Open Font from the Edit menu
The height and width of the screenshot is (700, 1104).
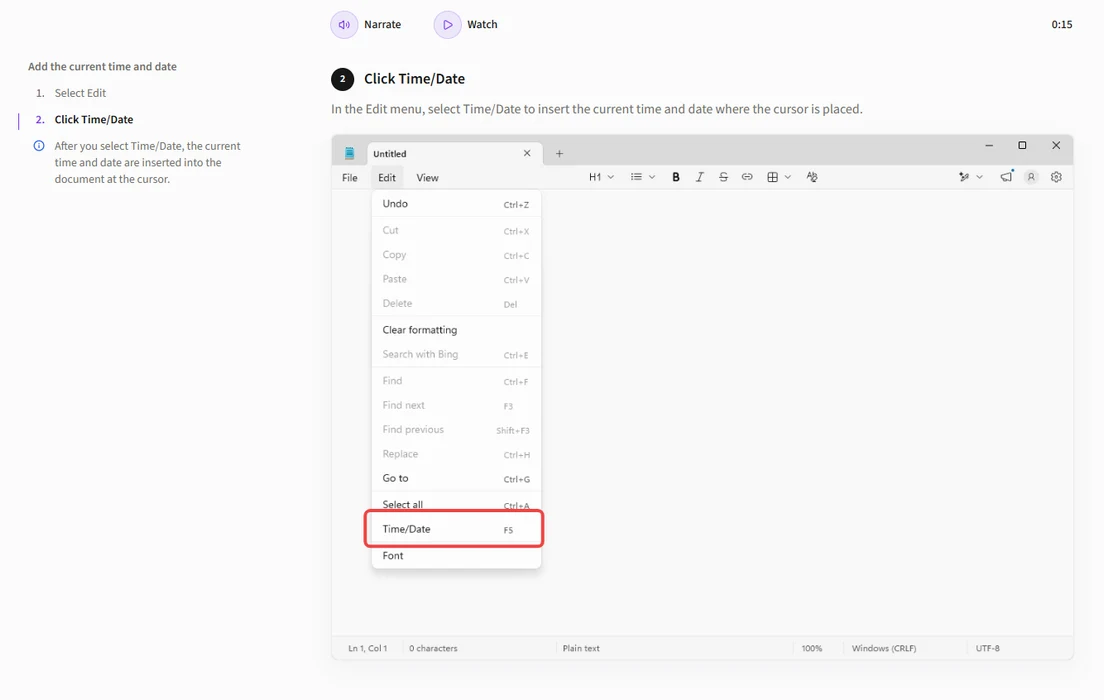pyautogui.click(x=456, y=556)
